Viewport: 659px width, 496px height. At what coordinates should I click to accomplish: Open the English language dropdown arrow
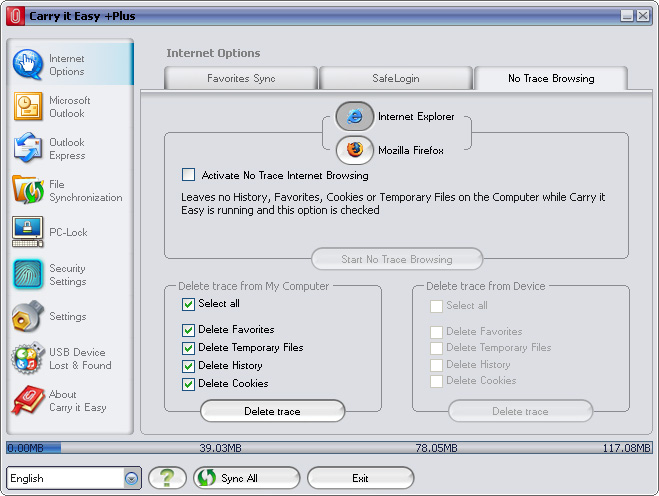[132, 478]
